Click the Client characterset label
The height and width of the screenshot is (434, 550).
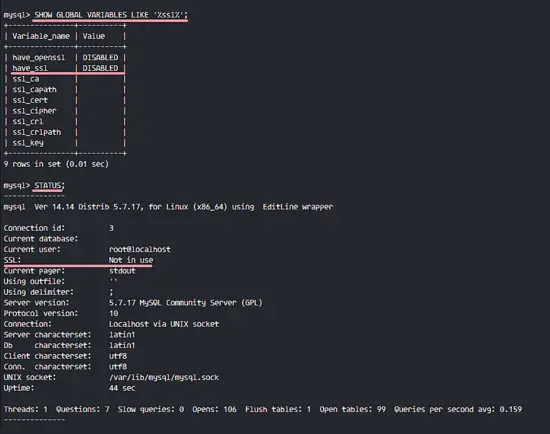(x=47, y=356)
